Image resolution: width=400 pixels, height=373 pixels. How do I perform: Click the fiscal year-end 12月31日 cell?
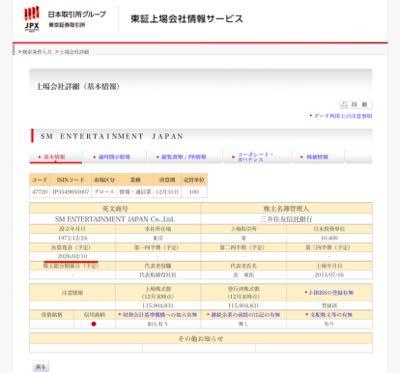click(167, 192)
